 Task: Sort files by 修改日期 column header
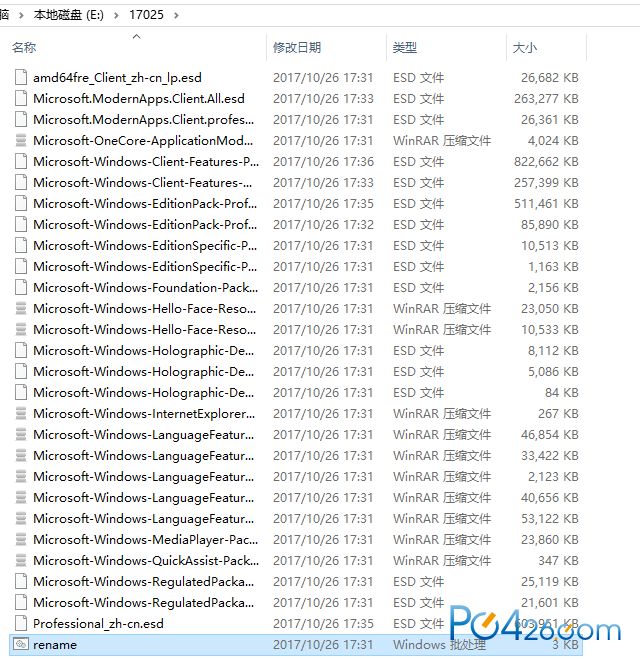(x=297, y=47)
